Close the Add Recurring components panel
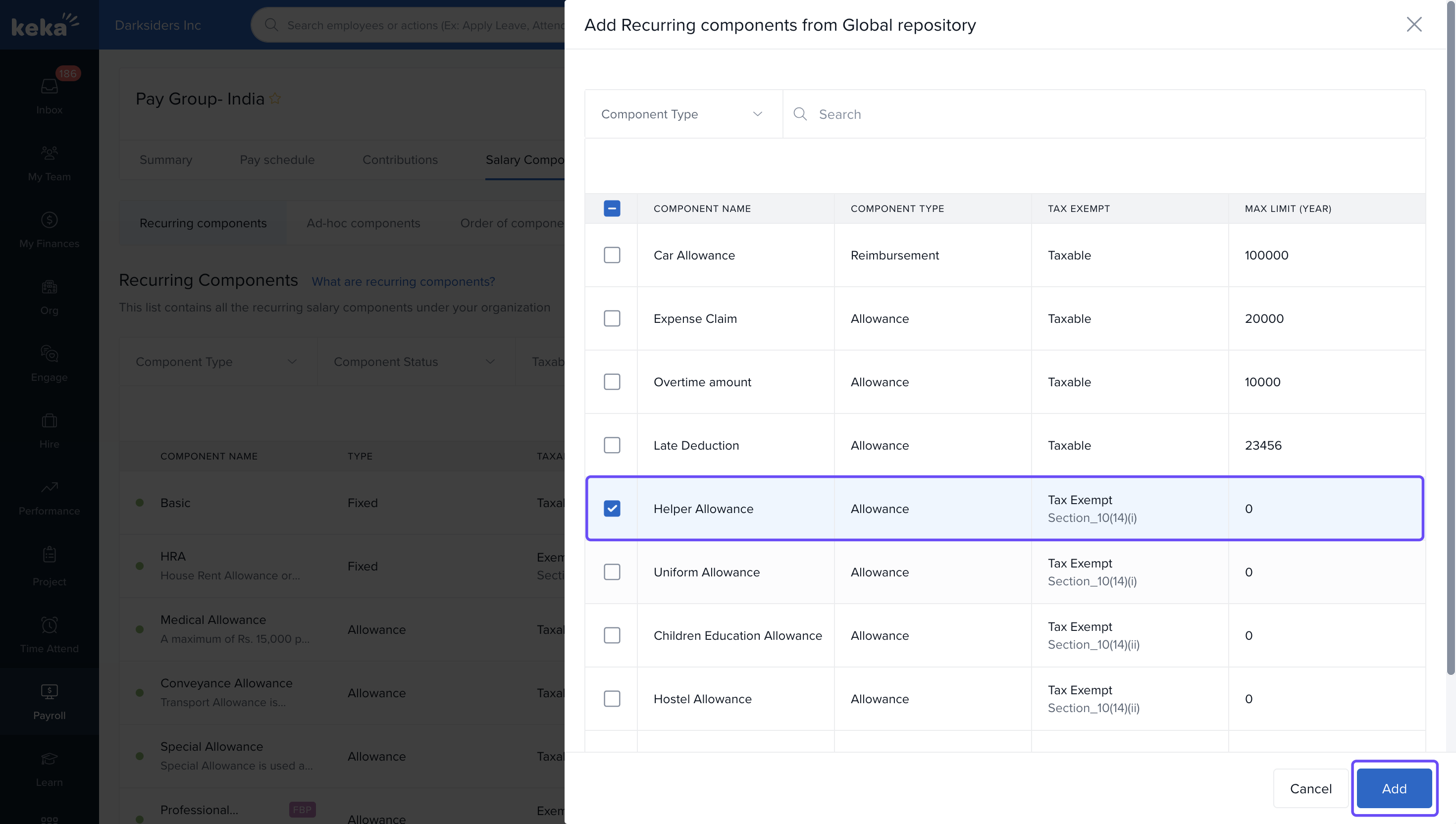Viewport: 1456px width, 824px height. point(1413,24)
